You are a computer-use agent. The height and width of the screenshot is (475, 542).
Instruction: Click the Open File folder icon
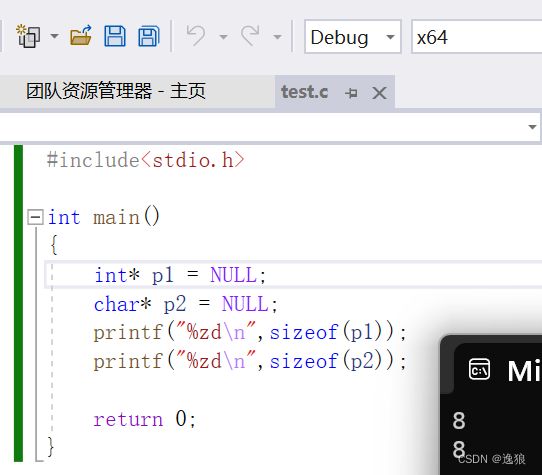click(81, 36)
